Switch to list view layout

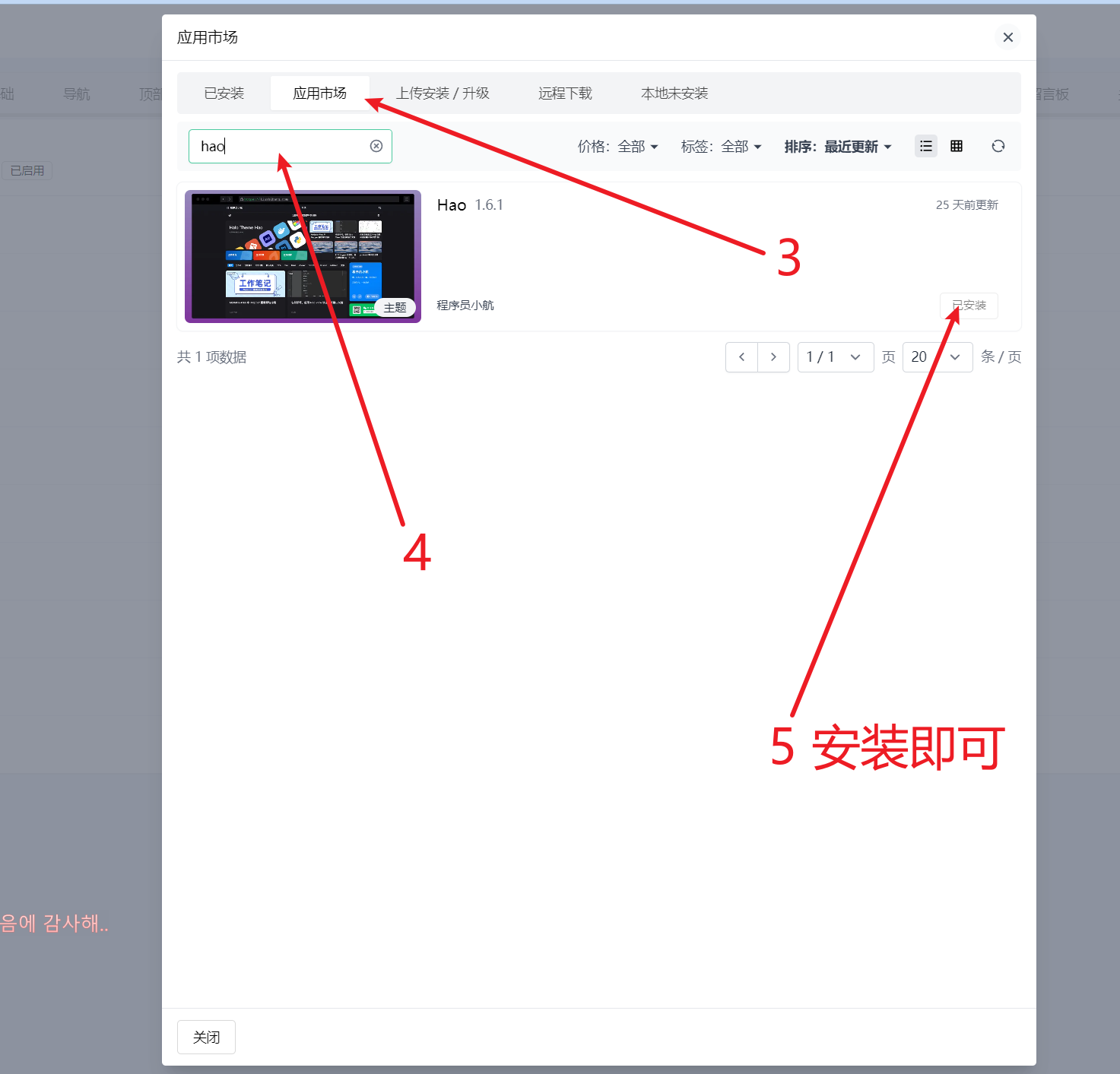pyautogui.click(x=925, y=146)
